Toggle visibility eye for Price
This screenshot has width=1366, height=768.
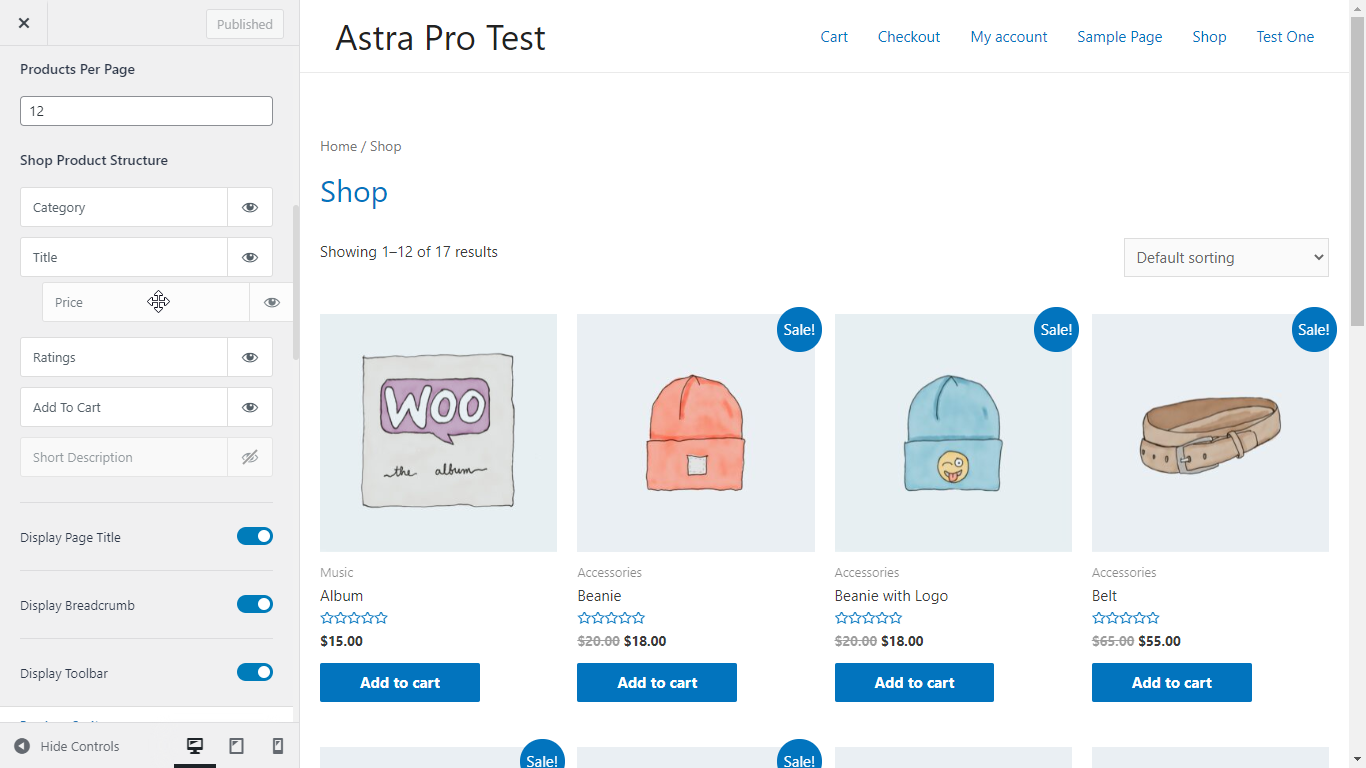tap(272, 302)
